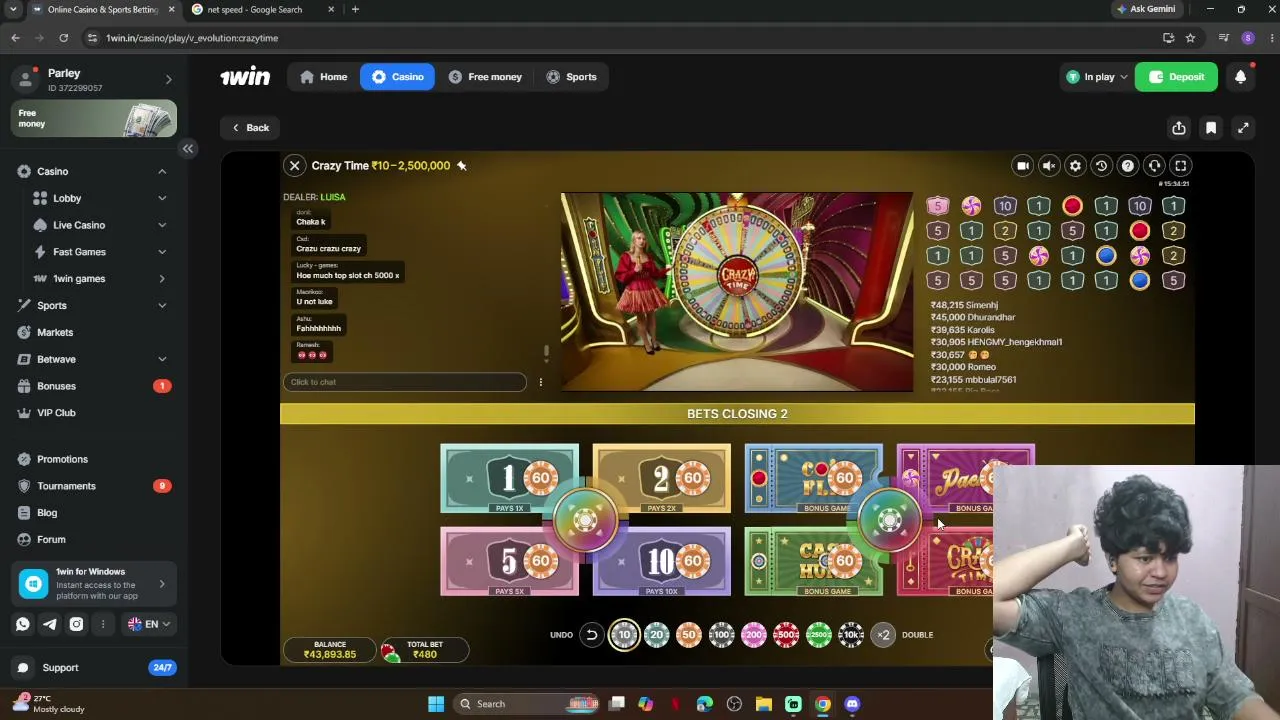1280x720 pixels.
Task: Click the live support headset icon in game
Action: (x=1154, y=166)
